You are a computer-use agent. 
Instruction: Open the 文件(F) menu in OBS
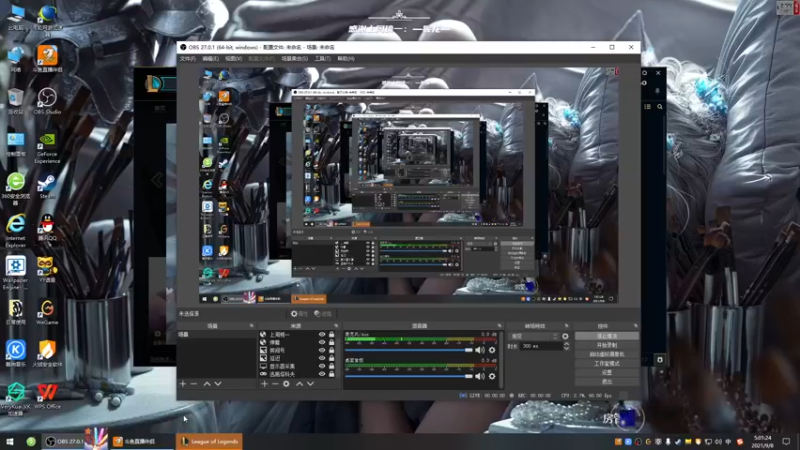pos(188,59)
